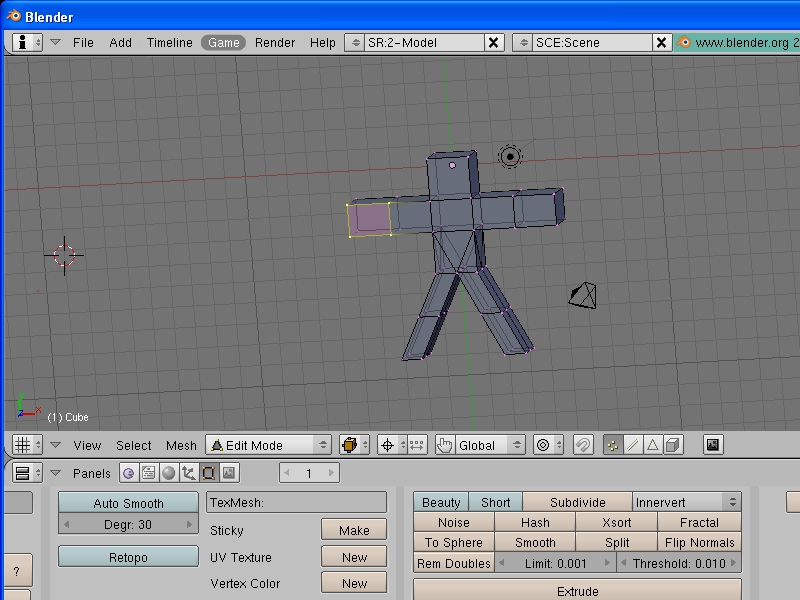Open the Help menu

323,42
